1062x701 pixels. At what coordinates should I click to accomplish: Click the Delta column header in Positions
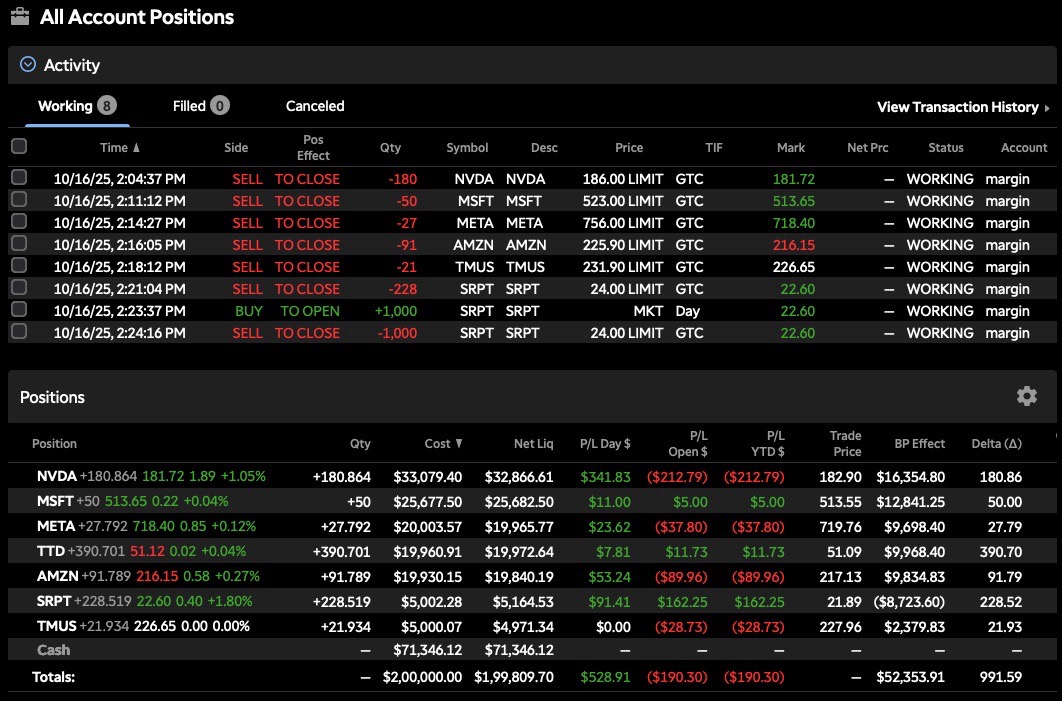click(x=996, y=443)
